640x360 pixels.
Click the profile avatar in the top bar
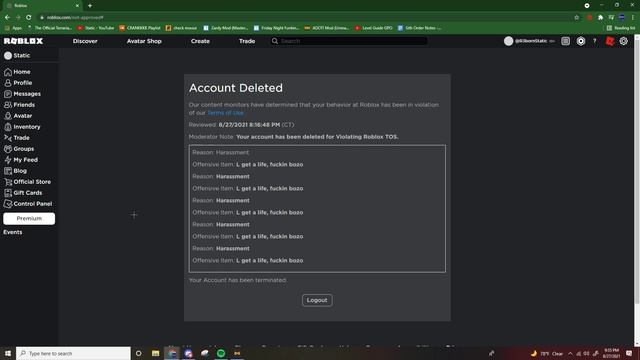(508, 41)
